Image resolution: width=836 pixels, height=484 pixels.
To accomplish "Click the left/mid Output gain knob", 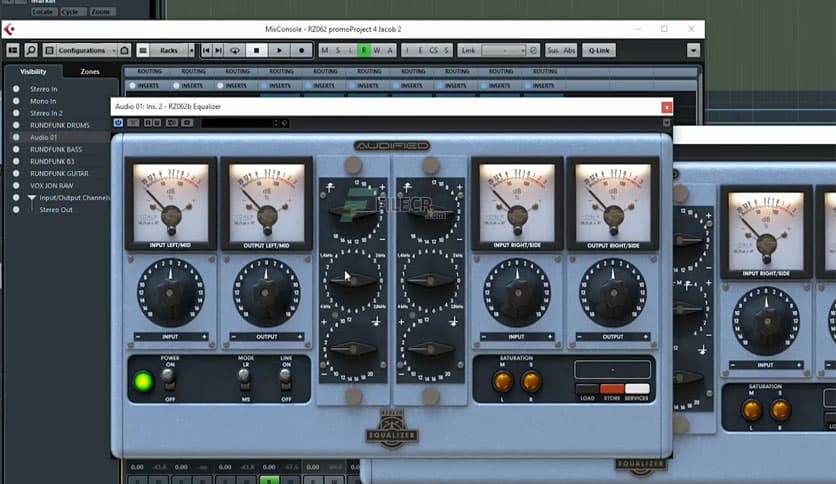I will (x=266, y=293).
